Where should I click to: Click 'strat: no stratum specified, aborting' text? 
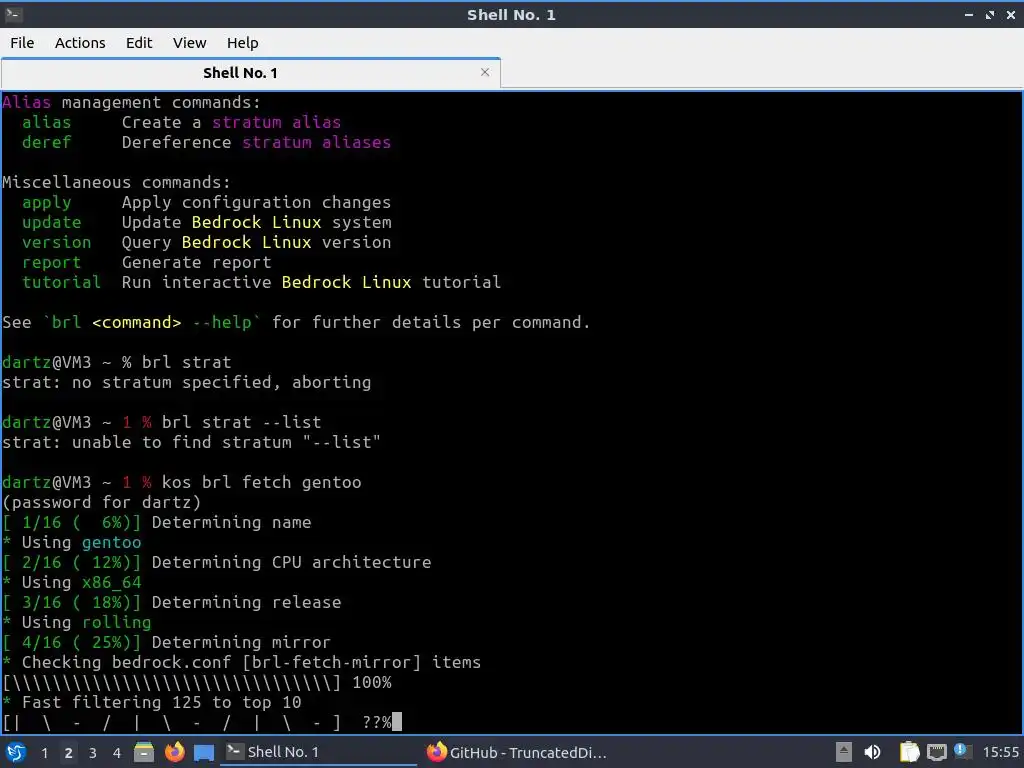[x=187, y=383]
